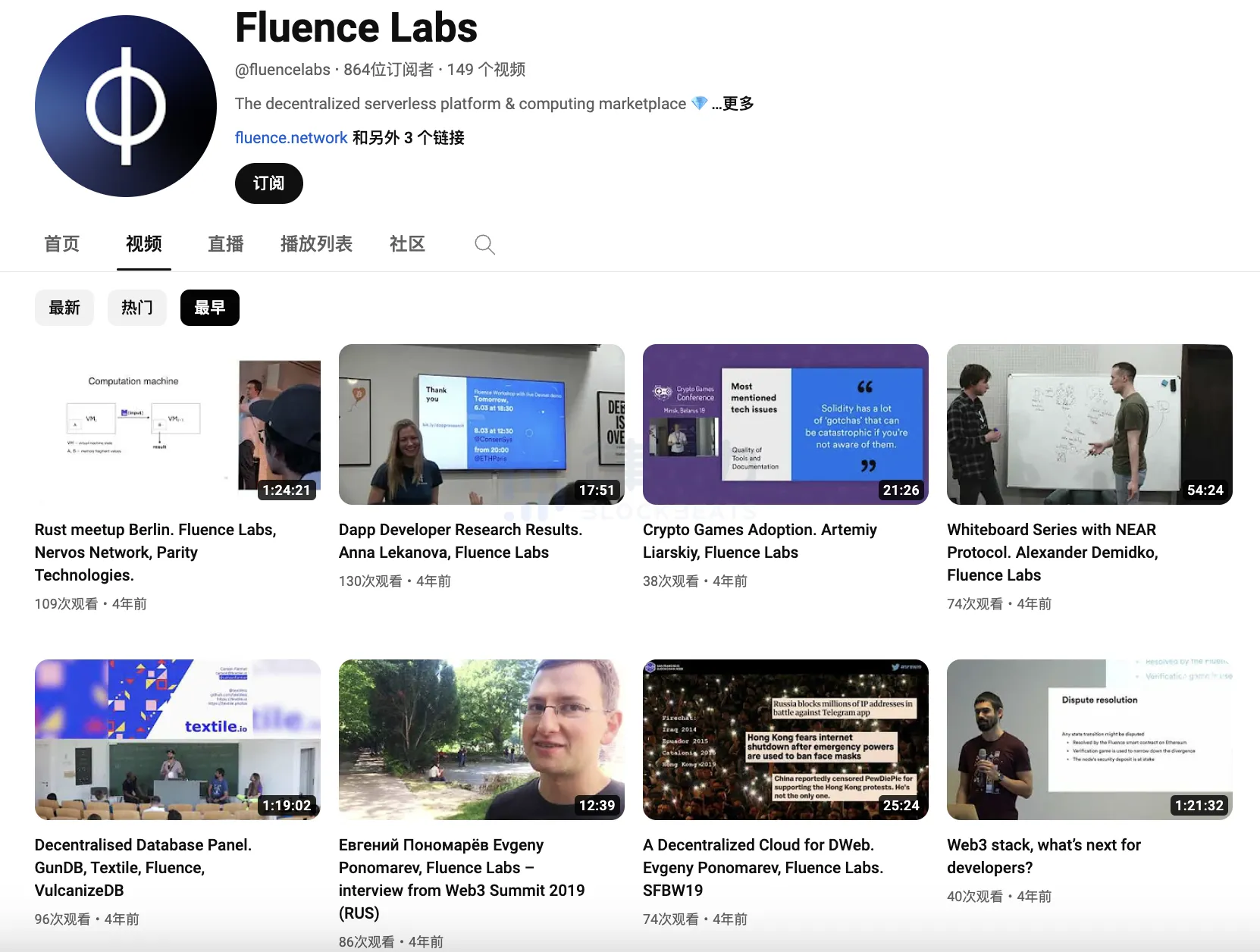
Task: Open the 播放列表 tab
Action: point(316,244)
